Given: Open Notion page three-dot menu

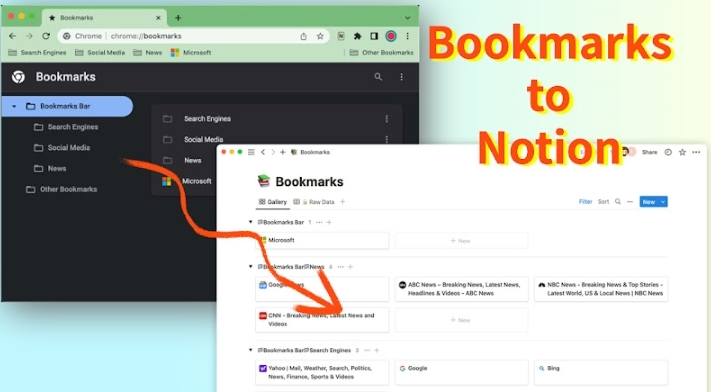Looking at the screenshot, I should point(696,152).
